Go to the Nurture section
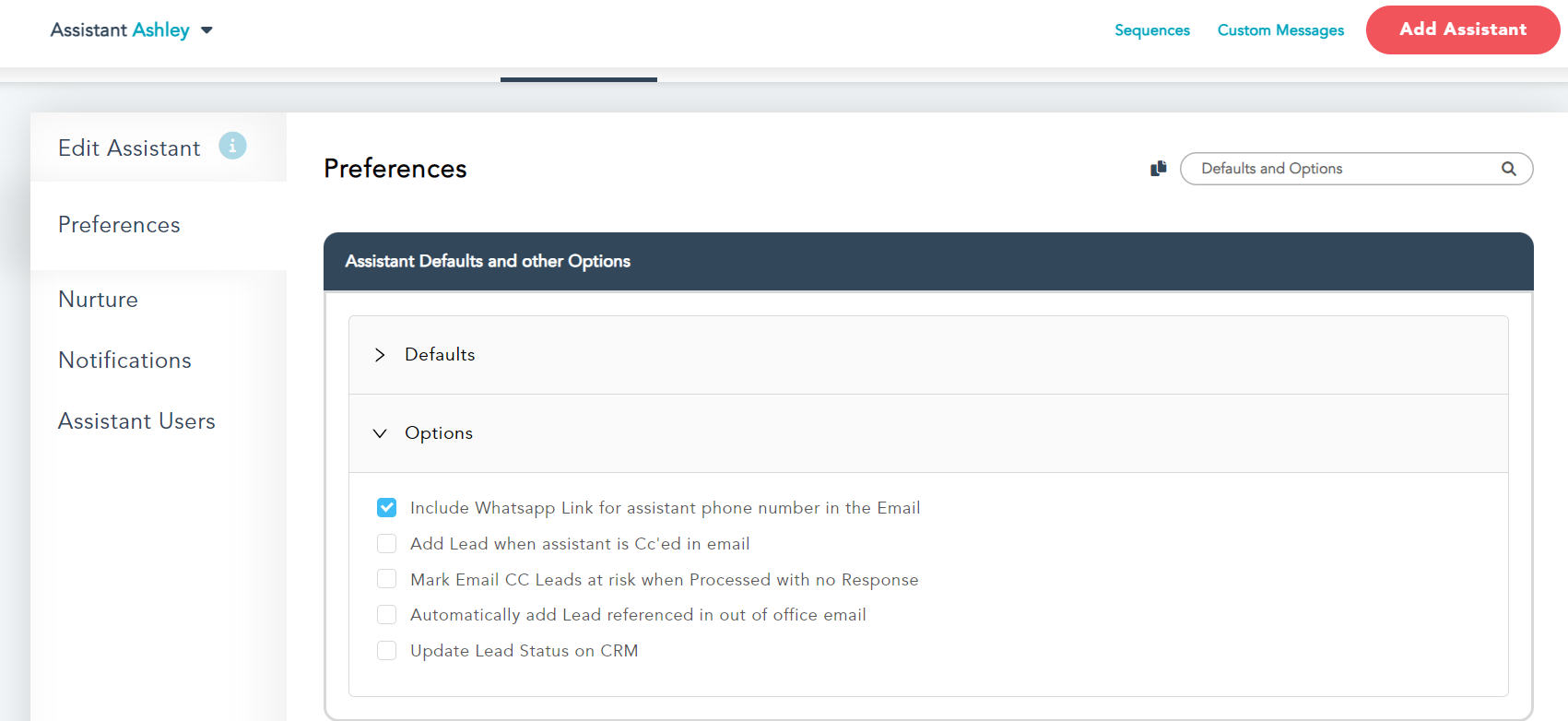Viewport: 1568px width, 721px height. click(x=98, y=300)
